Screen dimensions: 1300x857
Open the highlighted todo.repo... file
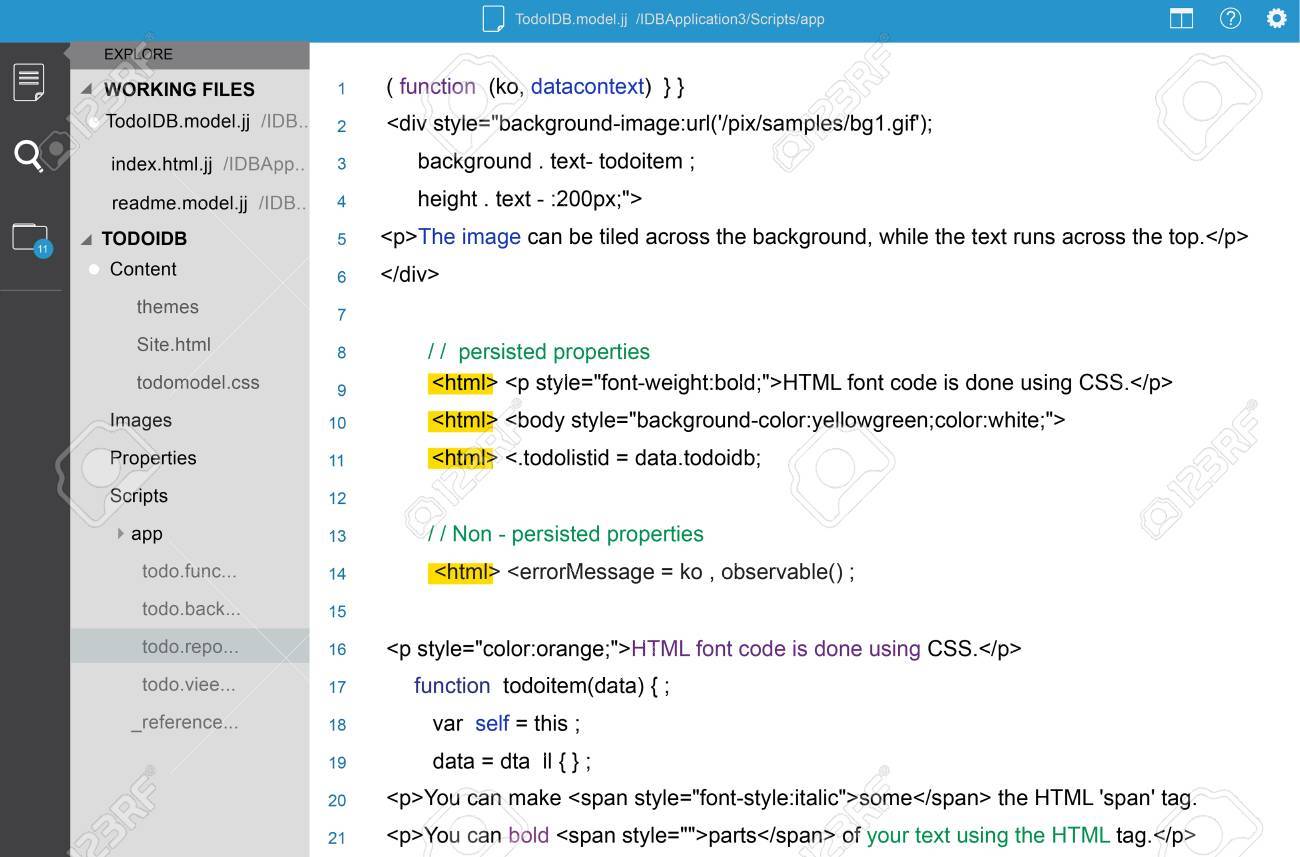190,647
